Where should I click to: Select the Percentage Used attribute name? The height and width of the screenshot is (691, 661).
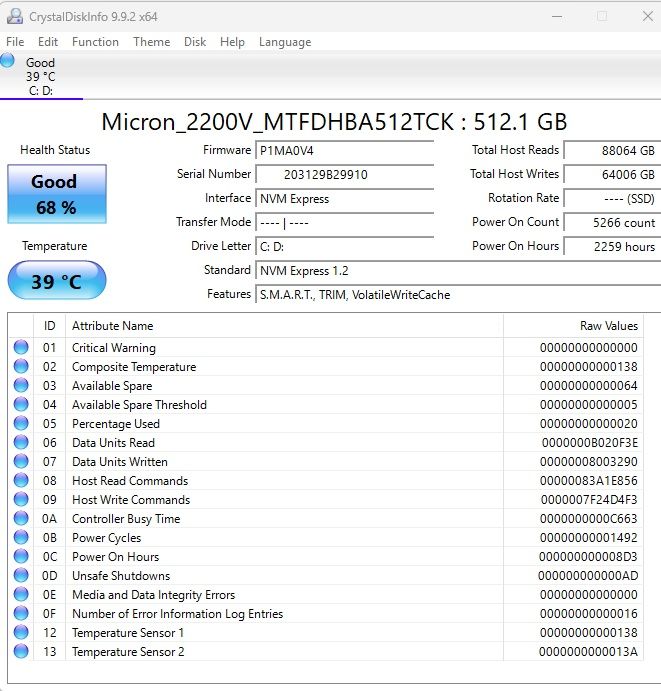point(115,424)
